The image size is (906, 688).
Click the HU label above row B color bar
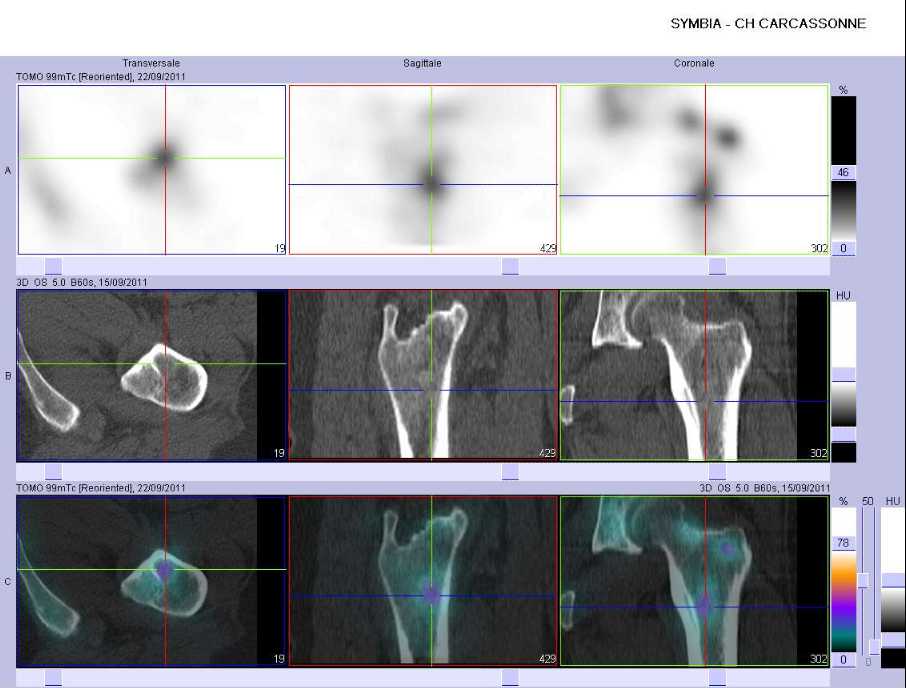point(843,296)
